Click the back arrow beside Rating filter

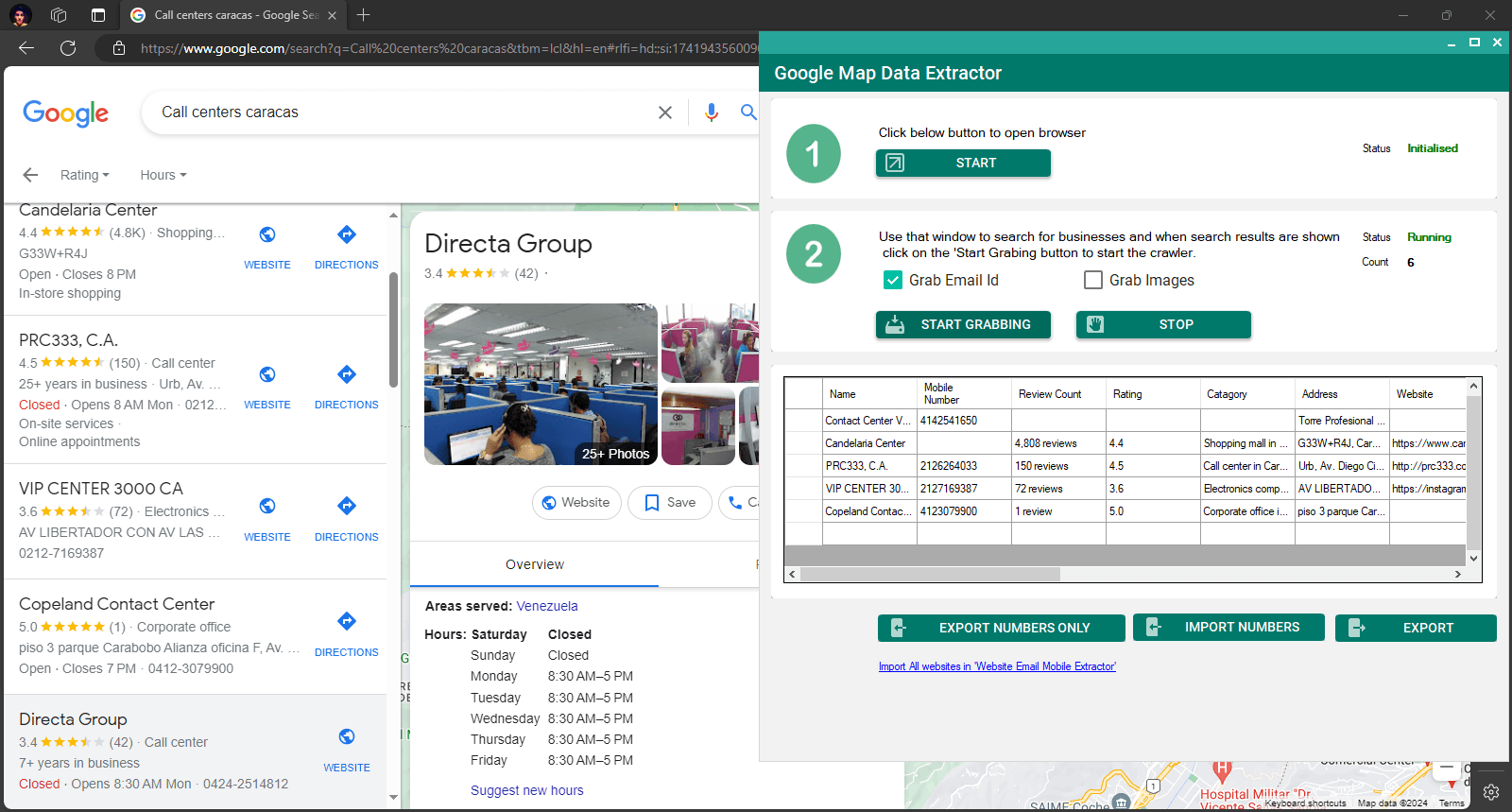tap(30, 175)
